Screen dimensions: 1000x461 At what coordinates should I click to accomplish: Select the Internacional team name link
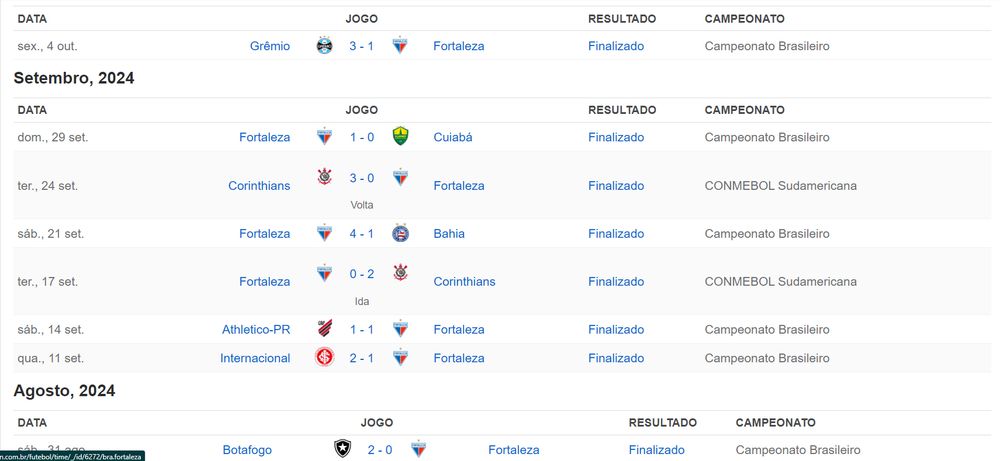tap(255, 358)
